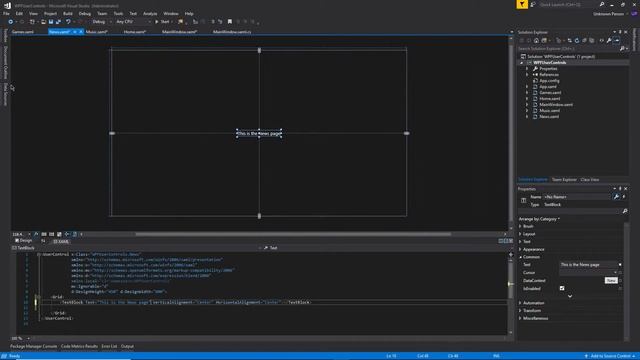The width and height of the screenshot is (640, 360).
Task: Switch to Team Explorer tab
Action: (564, 180)
